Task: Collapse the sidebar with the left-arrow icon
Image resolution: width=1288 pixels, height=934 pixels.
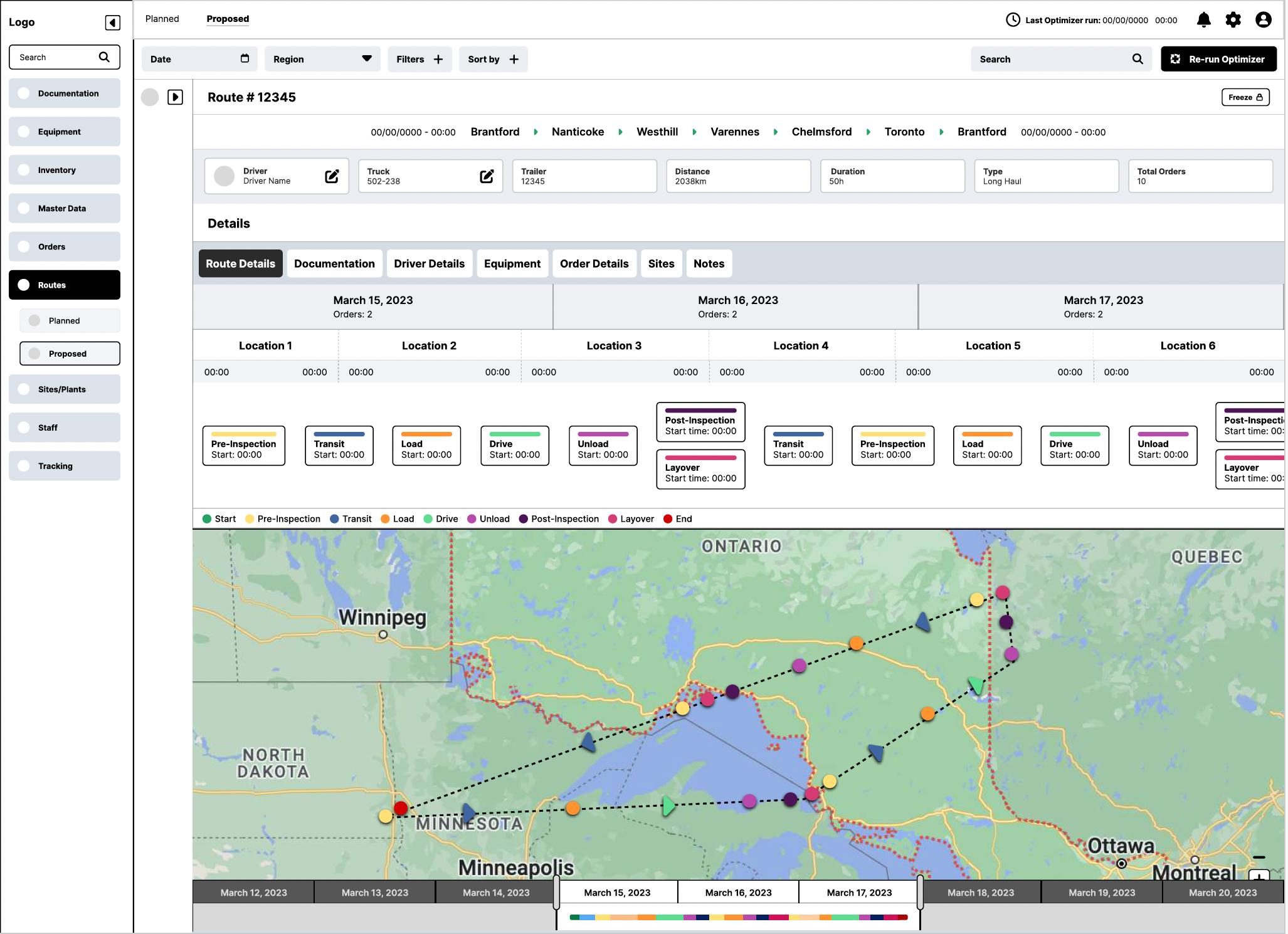Action: point(112,23)
